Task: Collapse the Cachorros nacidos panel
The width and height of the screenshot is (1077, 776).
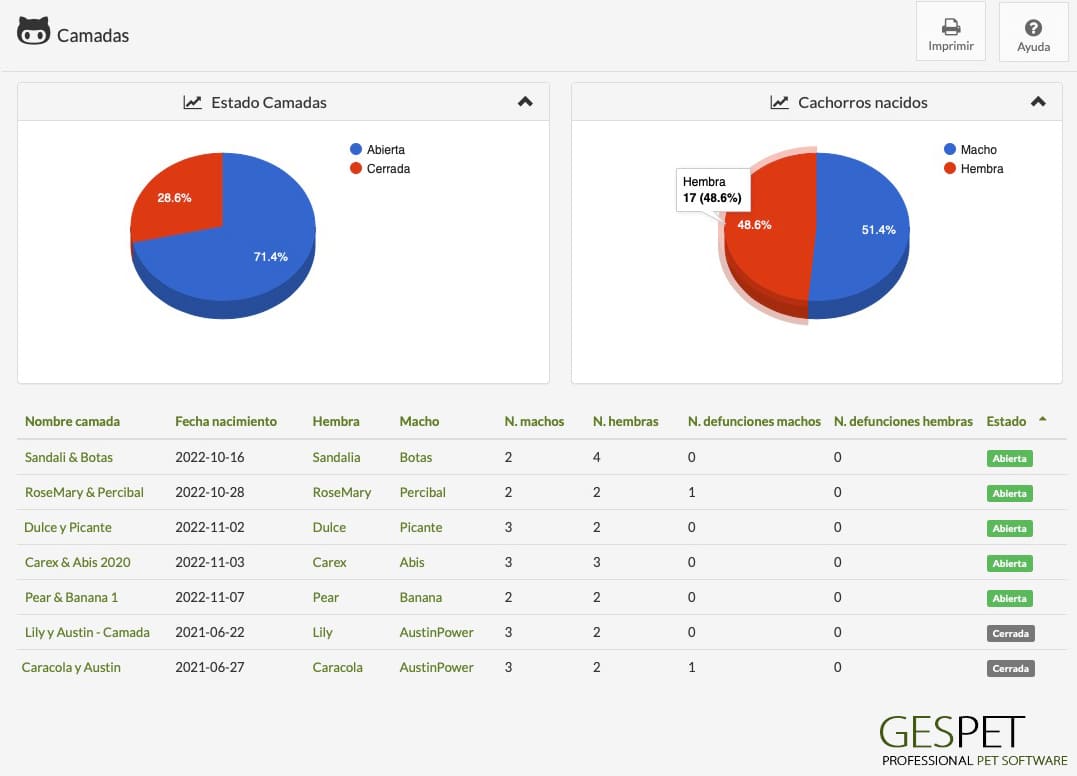Action: pos(1038,102)
